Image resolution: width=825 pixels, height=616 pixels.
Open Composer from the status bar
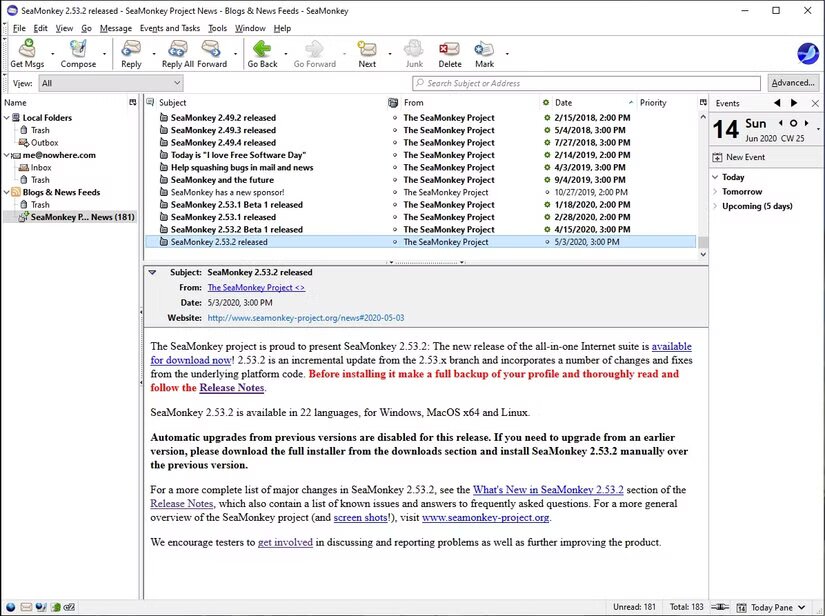pyautogui.click(x=41, y=607)
